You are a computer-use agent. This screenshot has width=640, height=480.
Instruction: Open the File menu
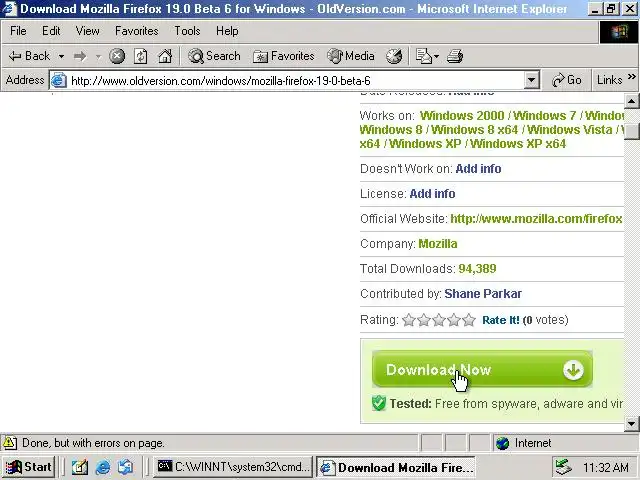tap(18, 31)
